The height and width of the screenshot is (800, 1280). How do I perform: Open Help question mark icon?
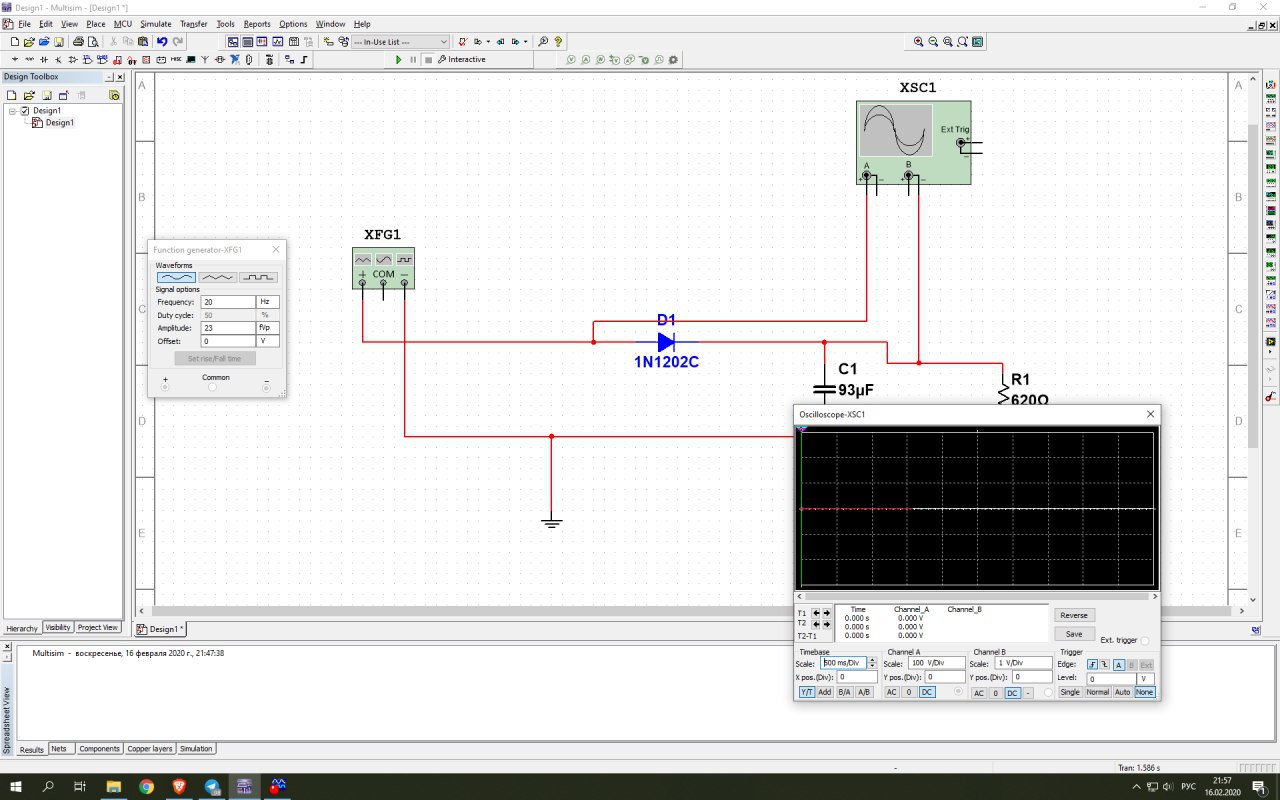tap(558, 42)
